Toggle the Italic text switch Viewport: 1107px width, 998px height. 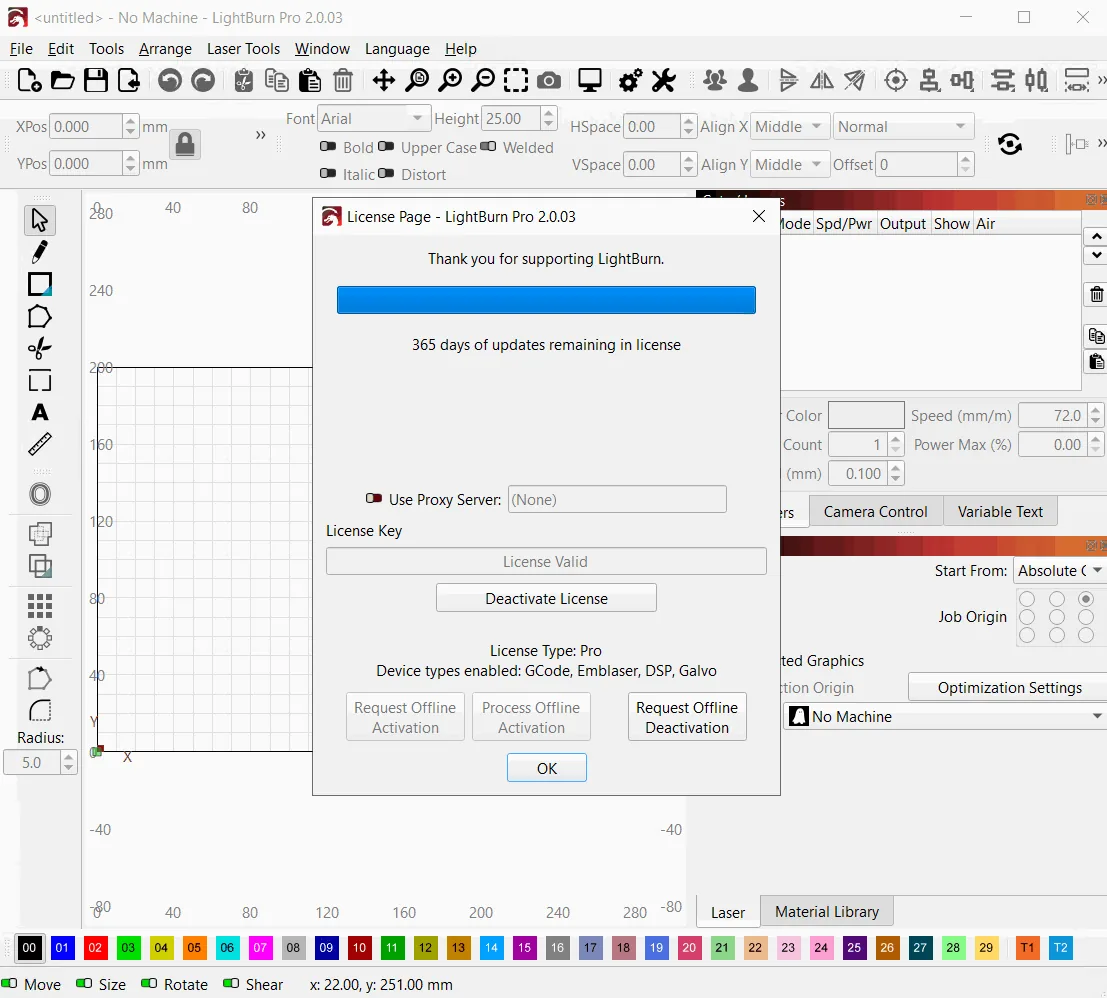(328, 173)
